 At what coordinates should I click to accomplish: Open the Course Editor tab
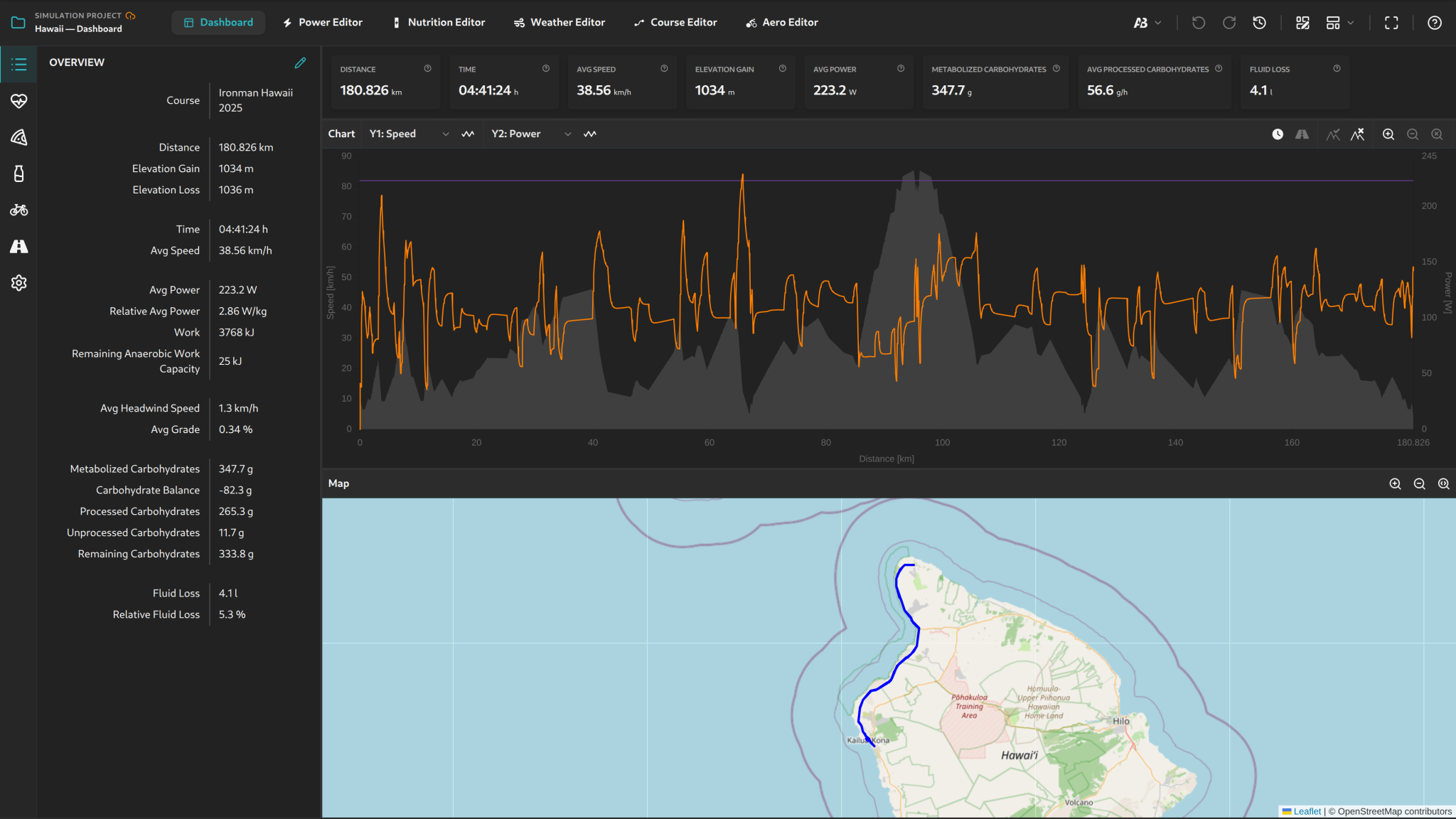pyautogui.click(x=675, y=23)
